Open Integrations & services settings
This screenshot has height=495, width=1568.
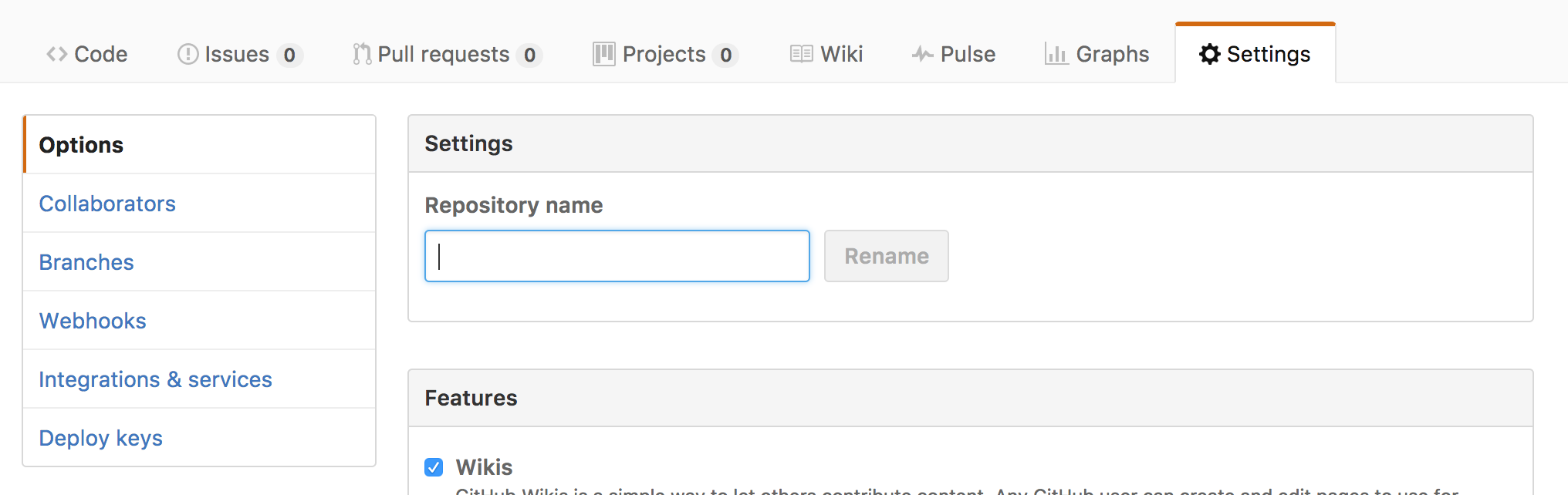pos(199,379)
